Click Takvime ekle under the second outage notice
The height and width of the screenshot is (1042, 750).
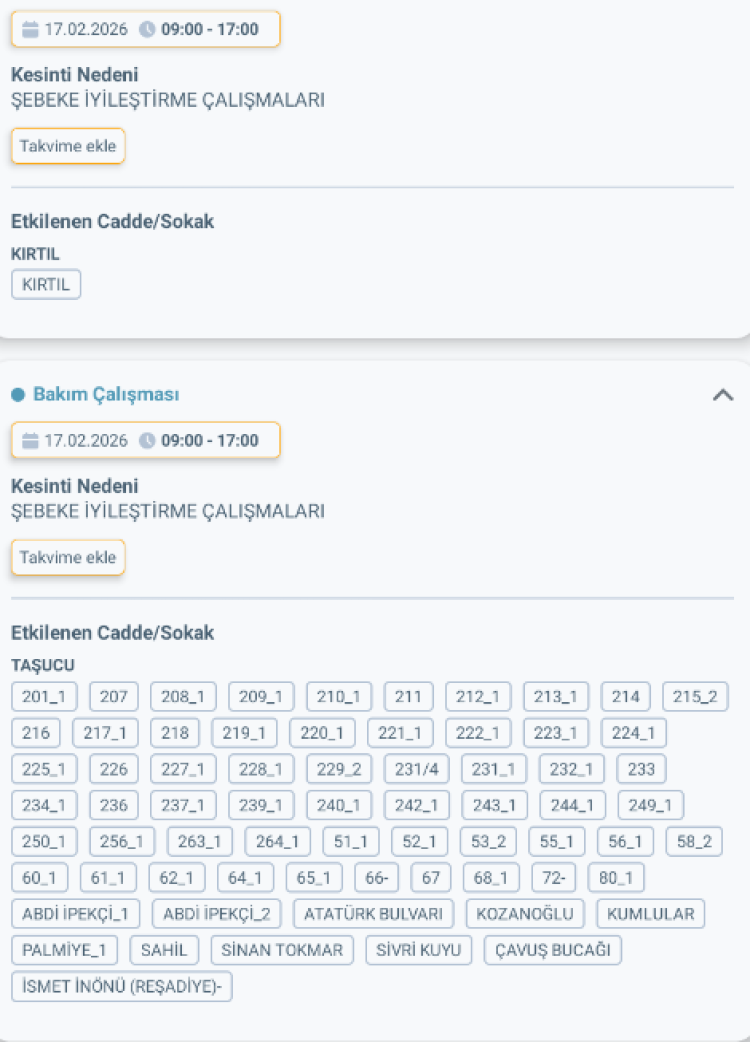coord(67,557)
